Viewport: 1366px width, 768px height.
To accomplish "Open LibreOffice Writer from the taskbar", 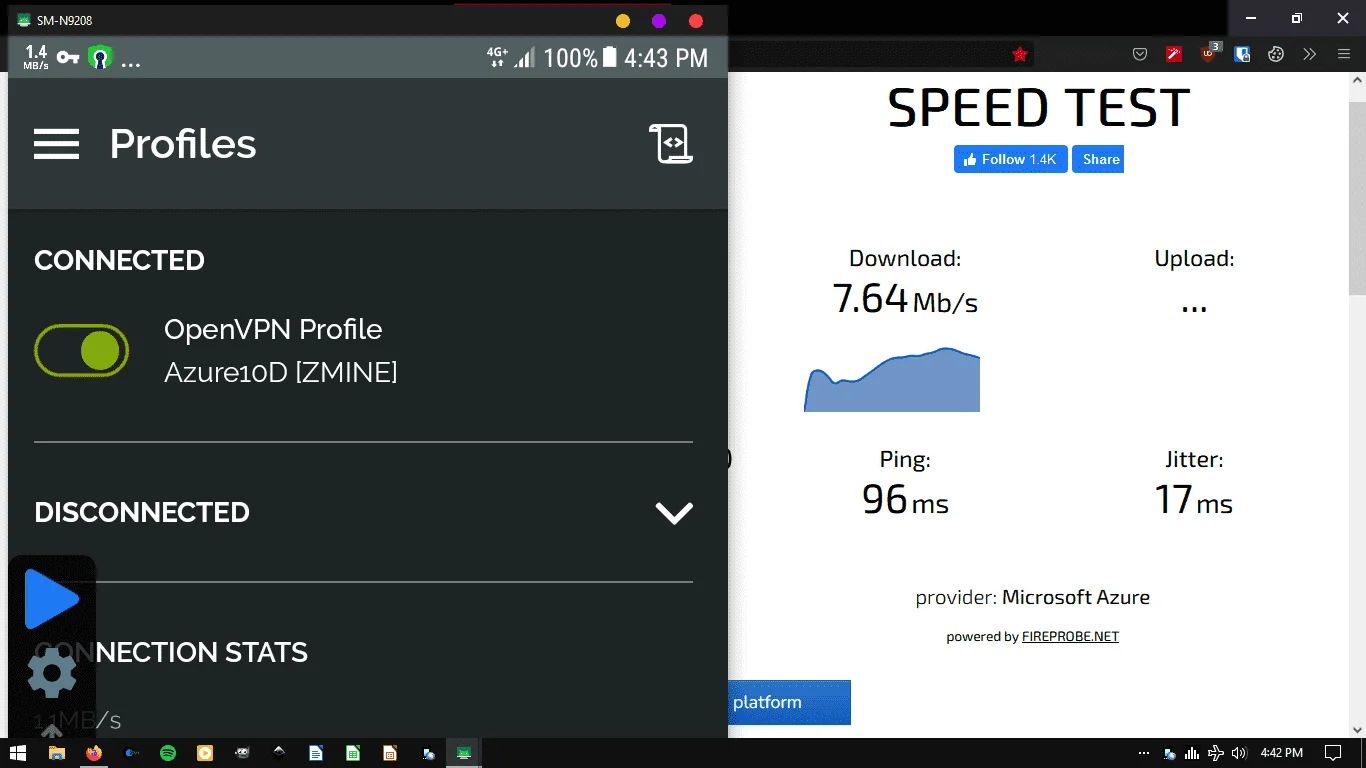I will 316,753.
